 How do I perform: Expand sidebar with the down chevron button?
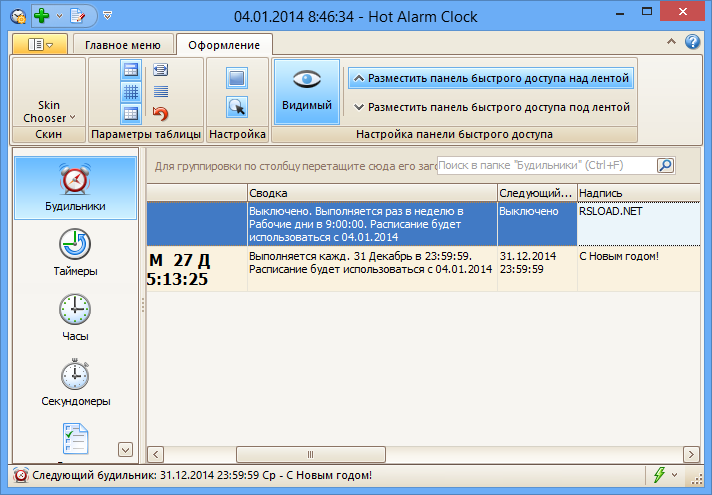click(x=125, y=449)
